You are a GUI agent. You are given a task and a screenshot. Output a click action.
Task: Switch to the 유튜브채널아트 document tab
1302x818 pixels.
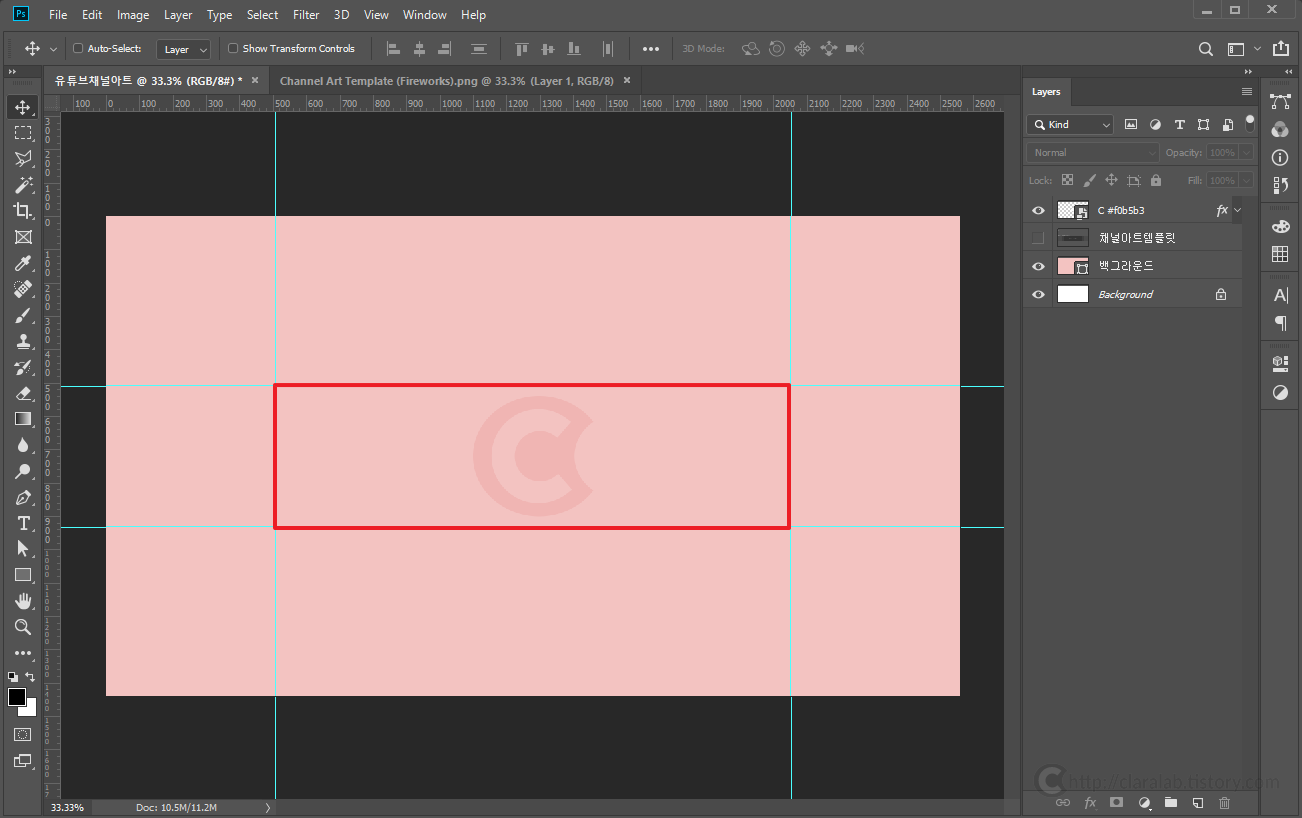[155, 81]
